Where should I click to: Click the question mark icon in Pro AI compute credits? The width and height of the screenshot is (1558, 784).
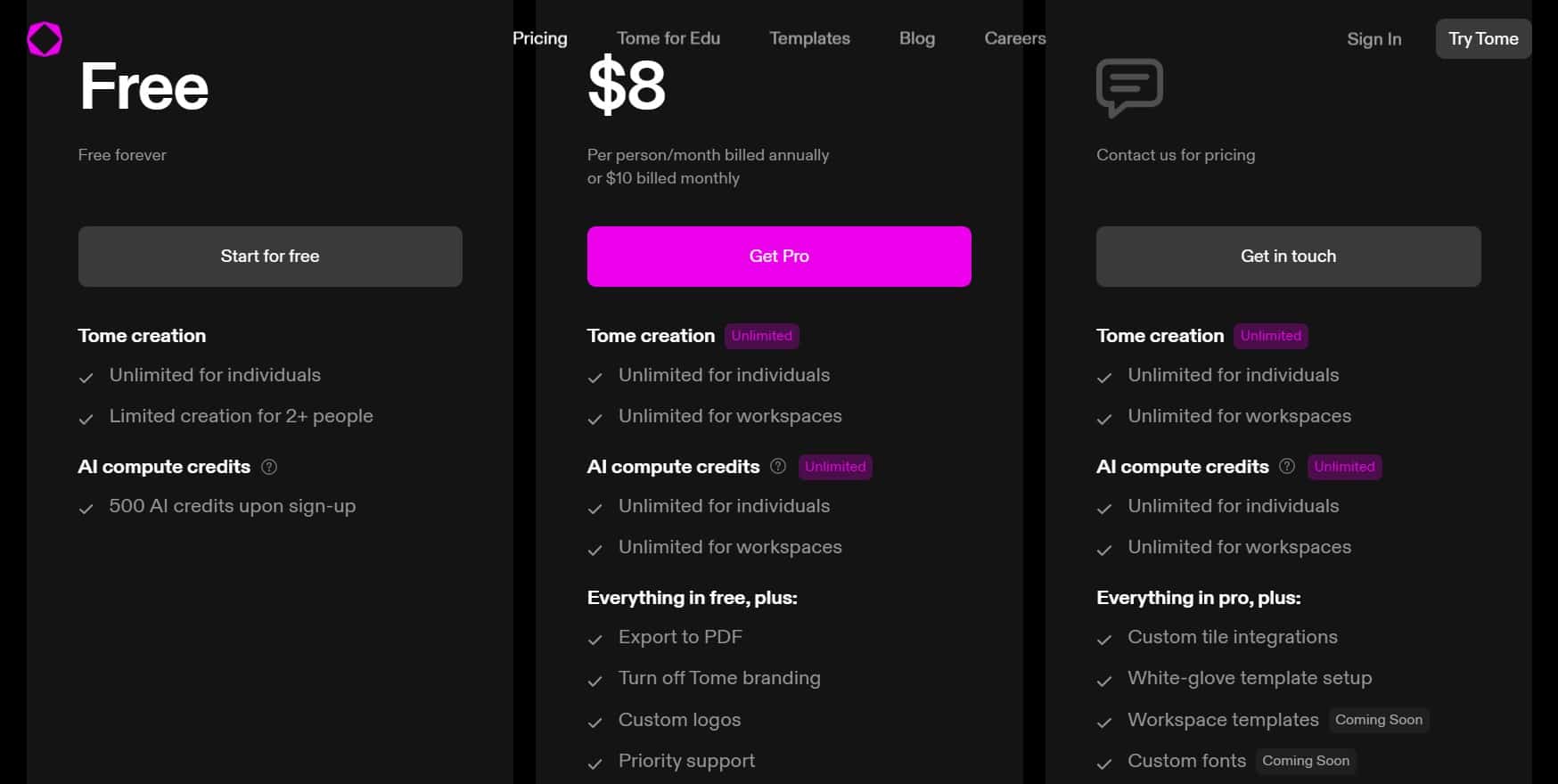778,466
